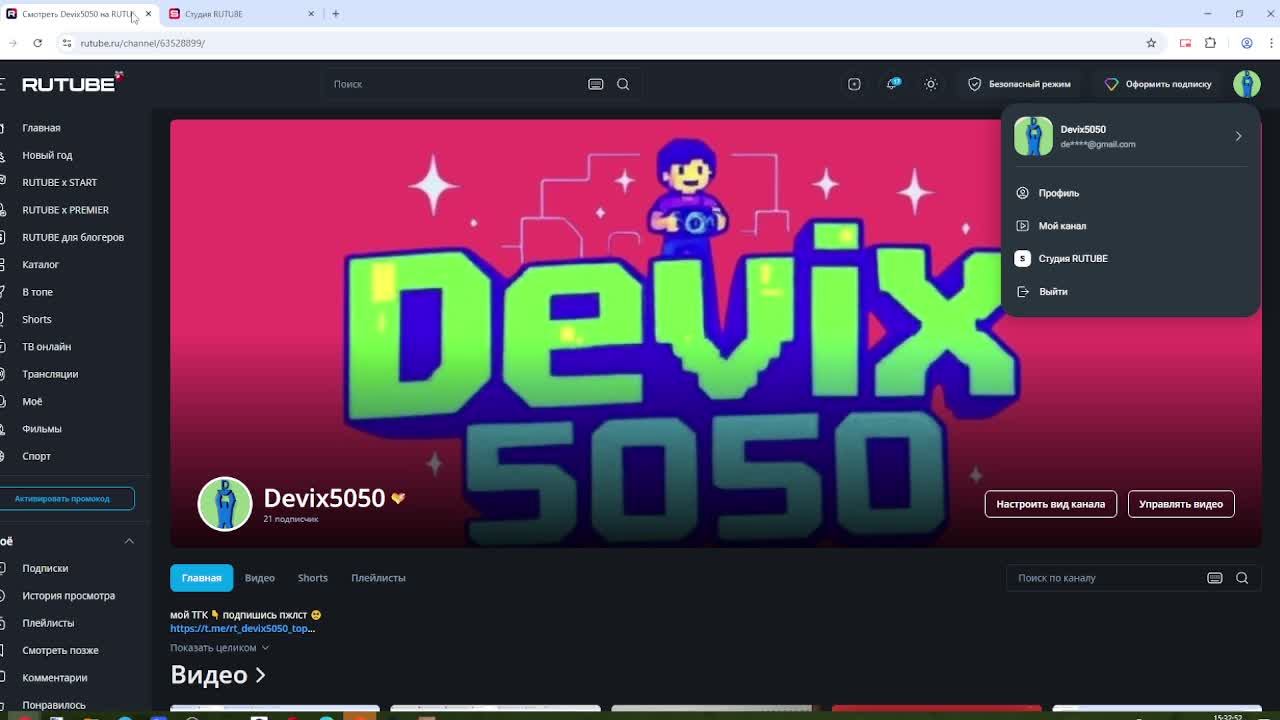Open site information icon beside the URL

66,43
